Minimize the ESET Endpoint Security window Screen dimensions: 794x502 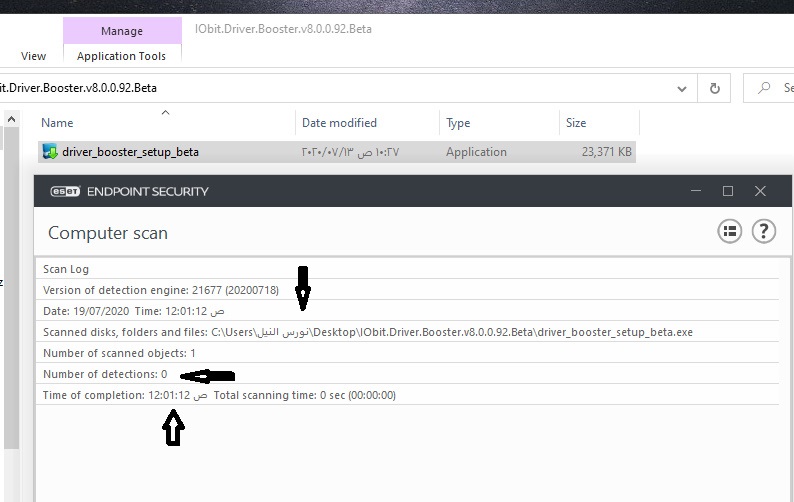(694, 191)
